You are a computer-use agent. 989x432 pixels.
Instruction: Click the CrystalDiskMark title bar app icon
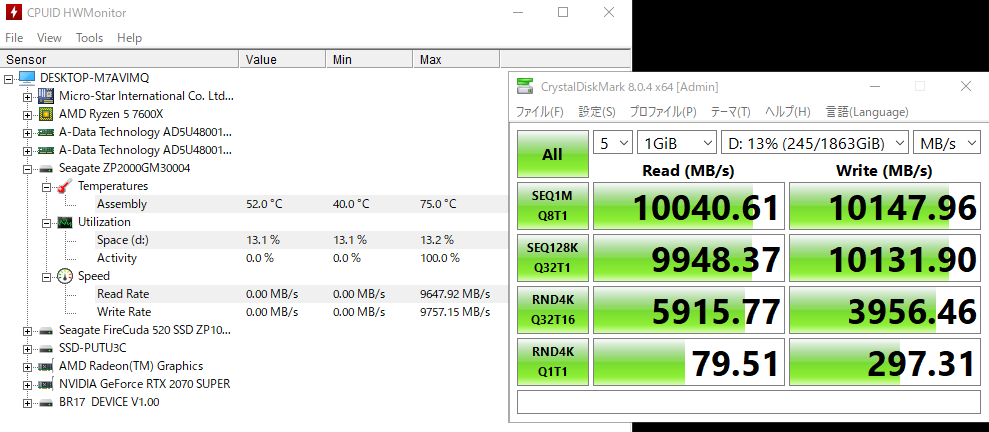[x=524, y=86]
